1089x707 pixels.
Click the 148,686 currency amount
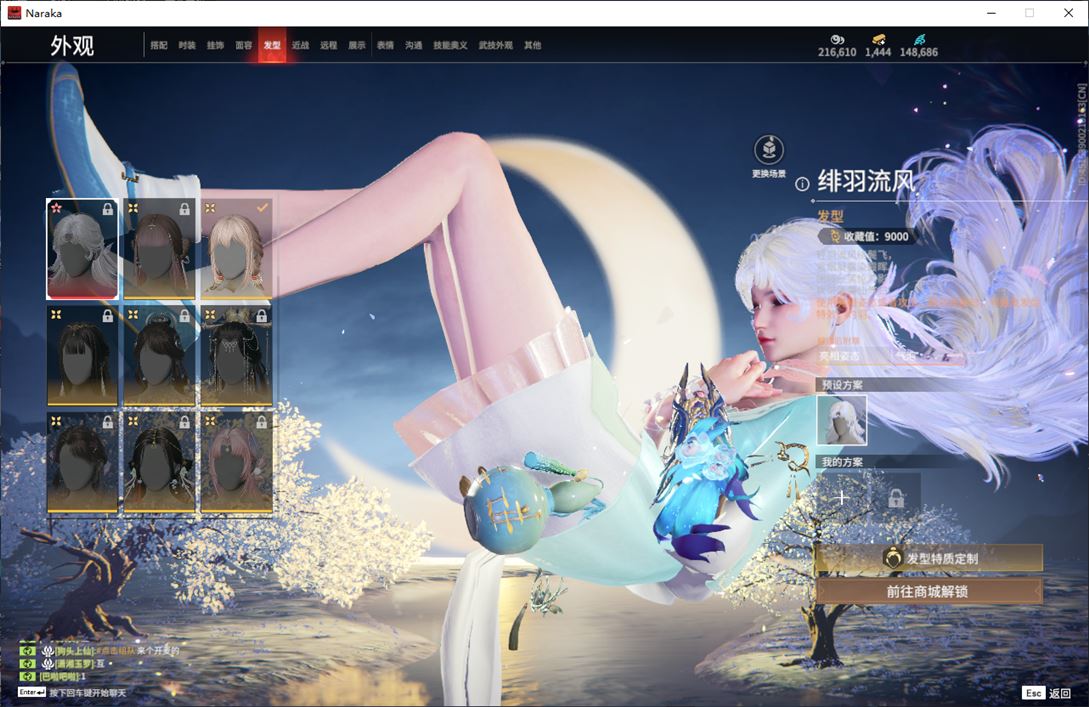tap(919, 52)
